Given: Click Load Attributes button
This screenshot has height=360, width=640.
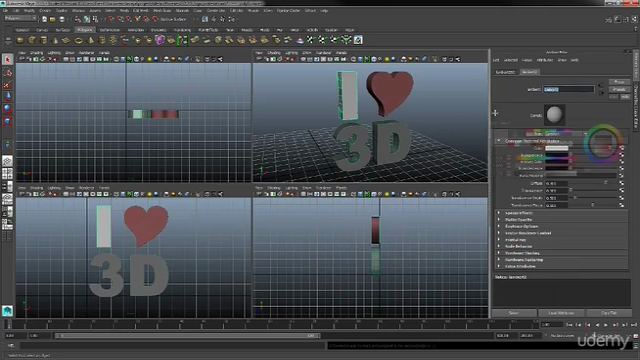Looking at the screenshot, I should (x=561, y=313).
